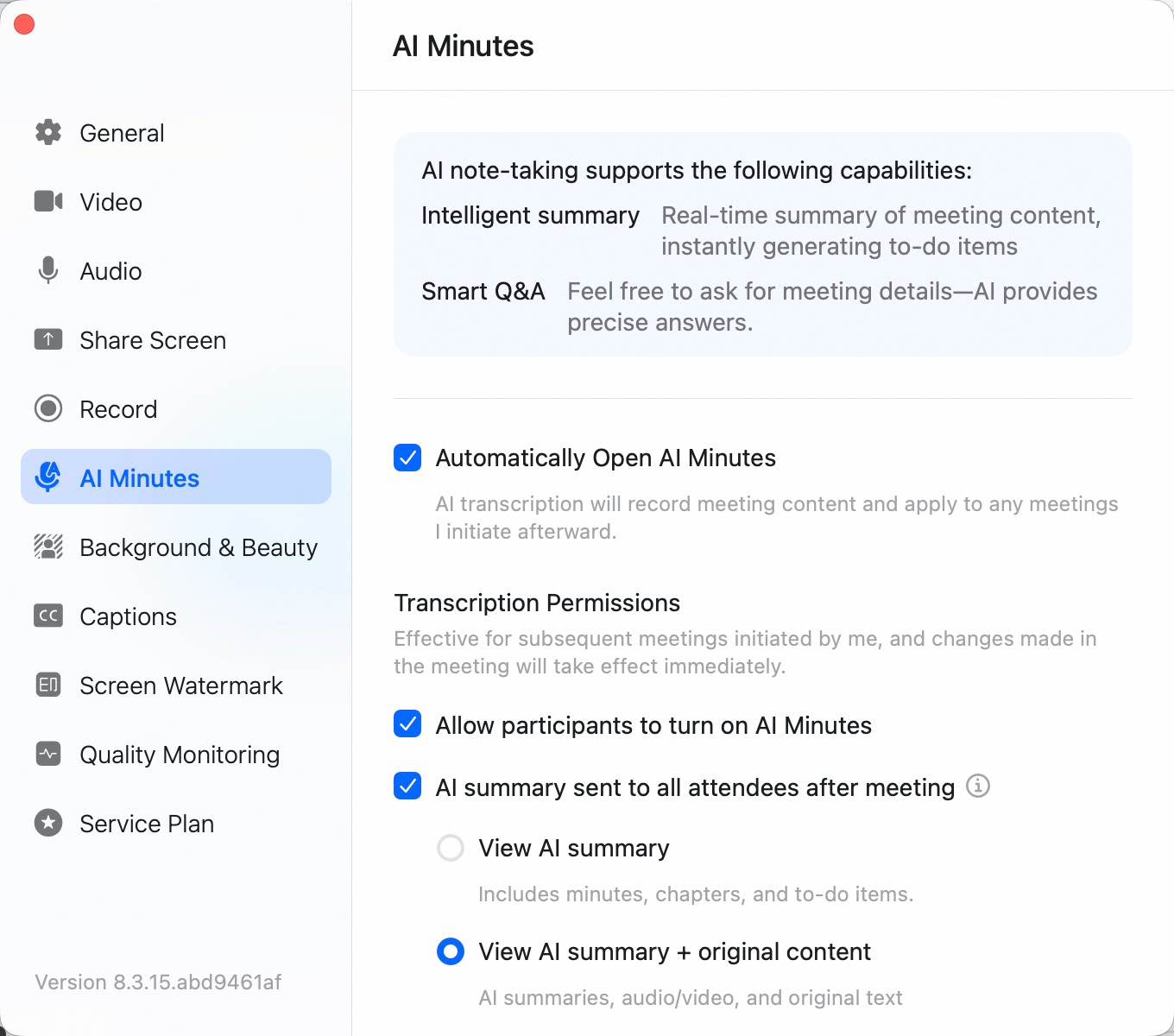Select the Video camera icon
The width and height of the screenshot is (1174, 1036).
(48, 201)
